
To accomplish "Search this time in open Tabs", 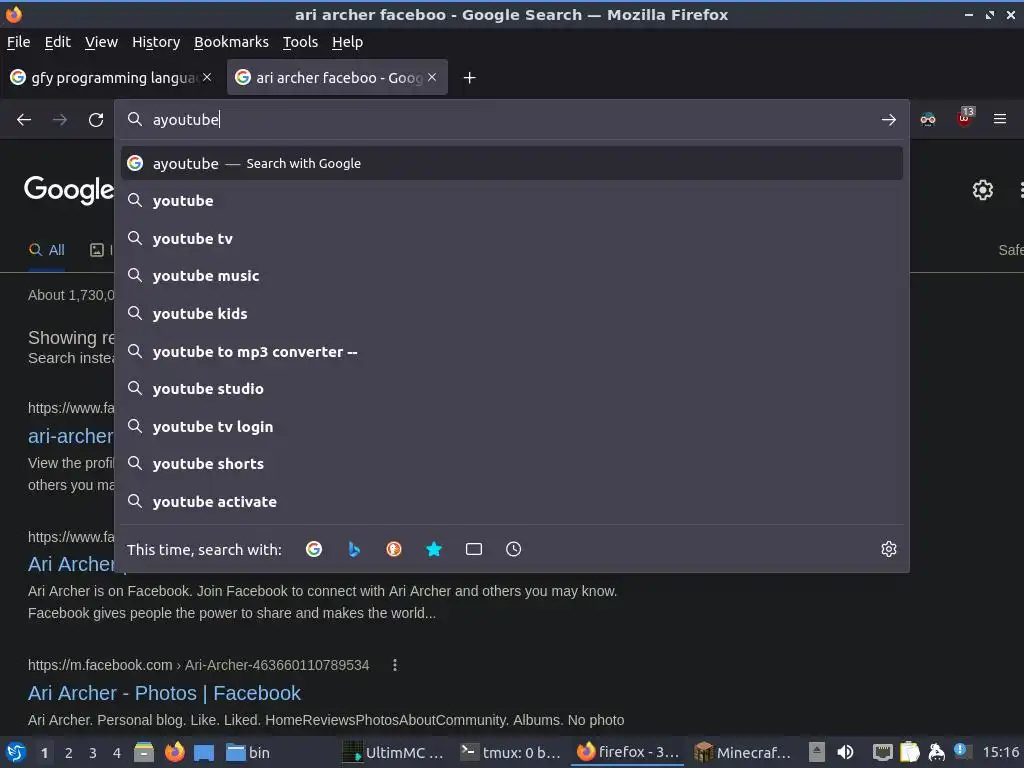I will (473, 549).
